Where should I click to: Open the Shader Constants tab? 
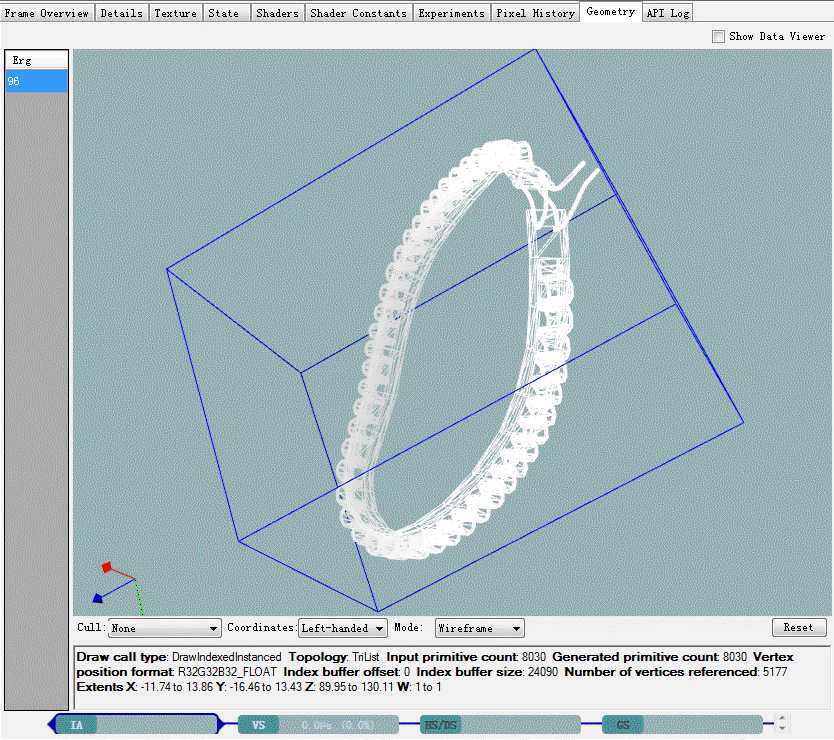click(x=358, y=13)
